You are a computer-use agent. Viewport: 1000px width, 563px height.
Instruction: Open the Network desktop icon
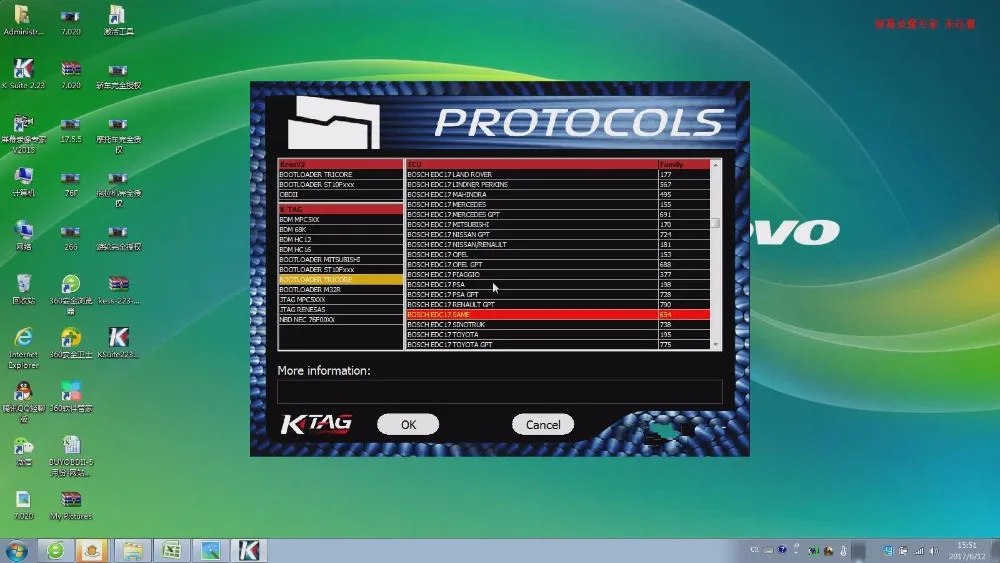point(24,236)
